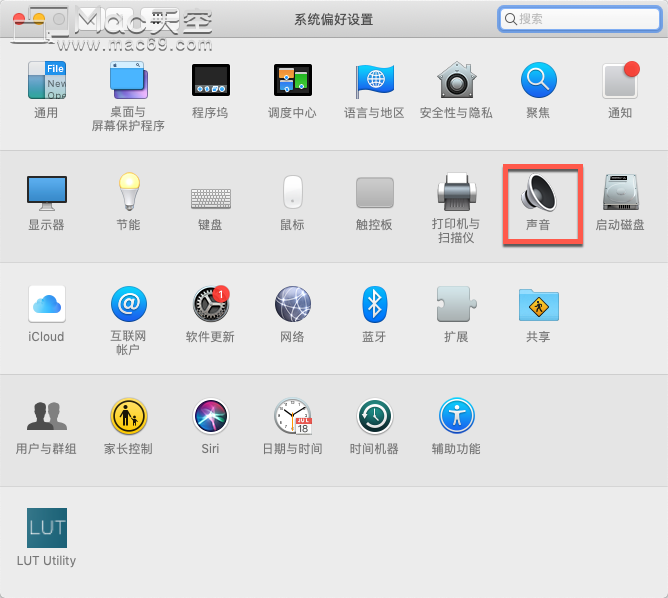Open 打印机与扫描仪 printer icon
Image resolution: width=668 pixels, height=598 pixels.
tap(456, 192)
